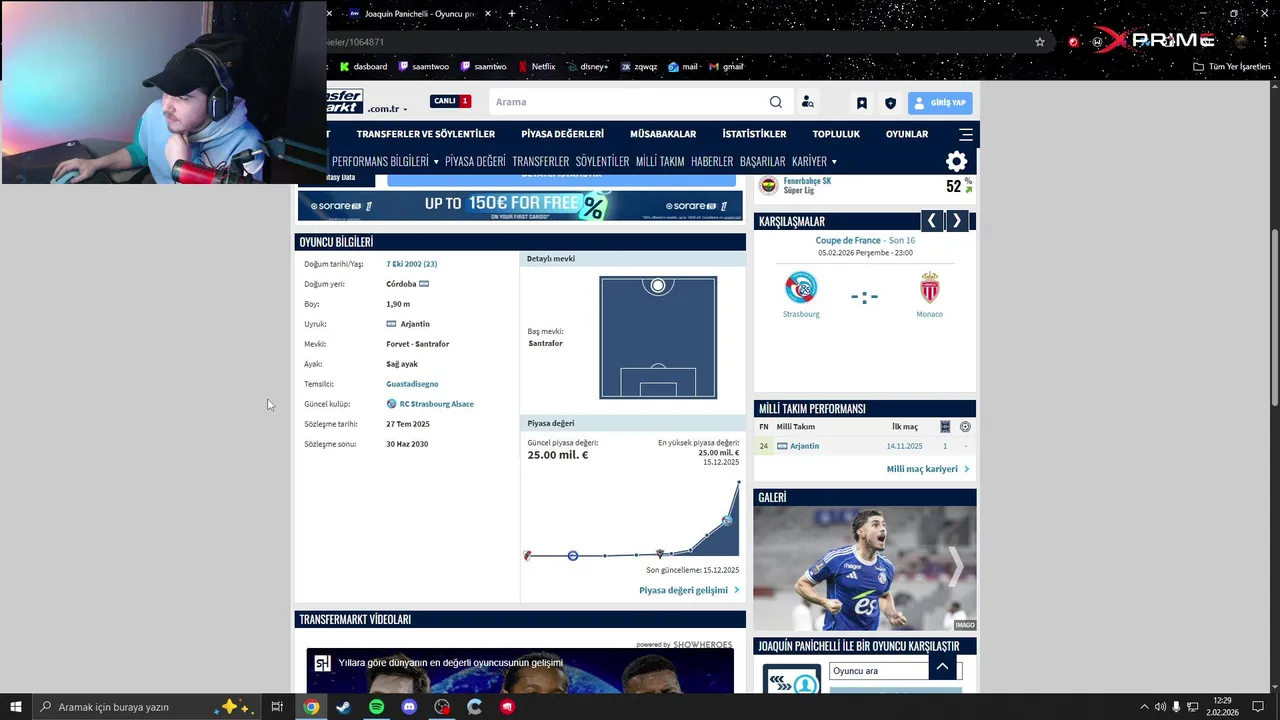Switch to Söylentiler tab
The height and width of the screenshot is (720, 1280).
pyautogui.click(x=602, y=161)
